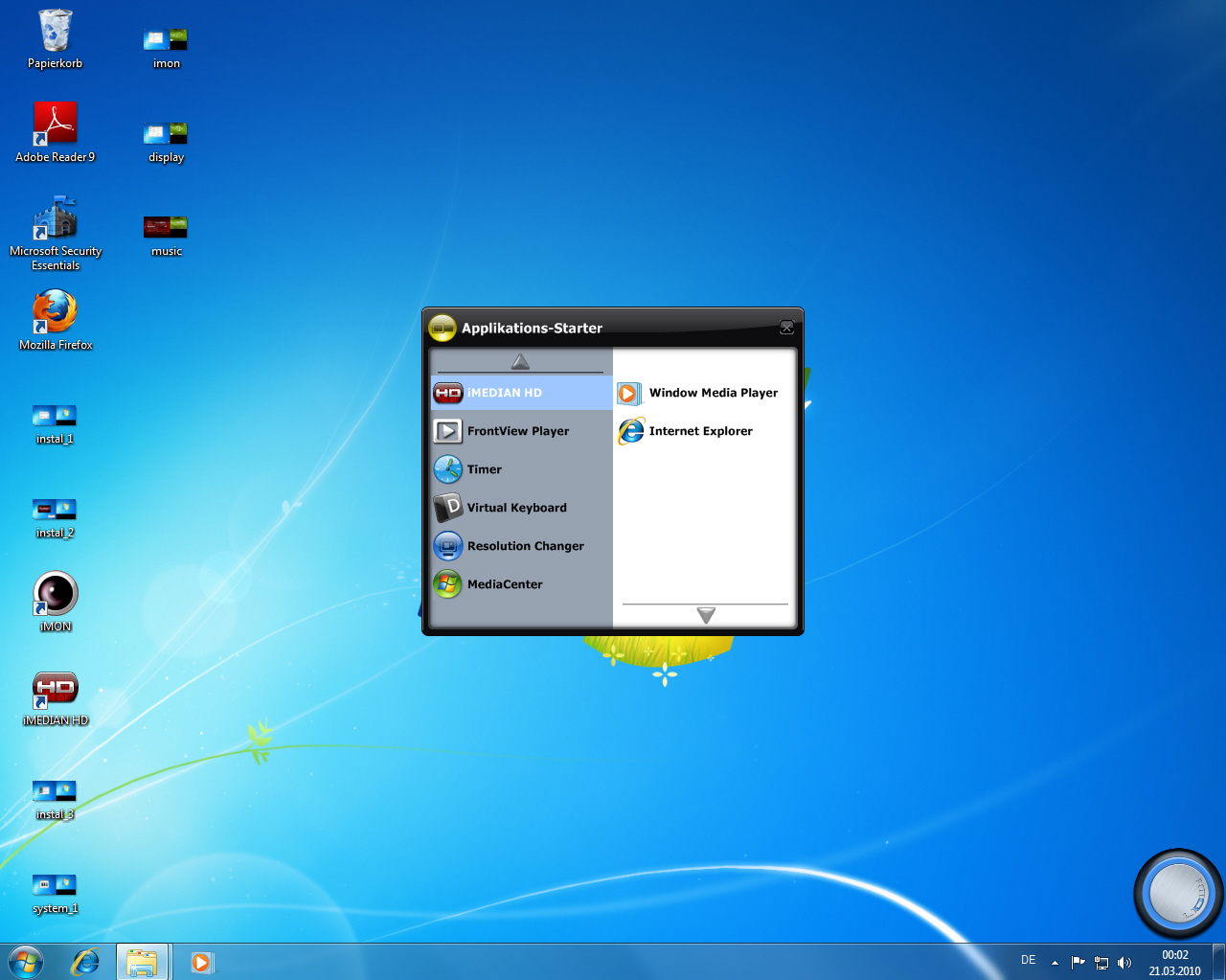Select the instal_2 desktop file

(55, 517)
